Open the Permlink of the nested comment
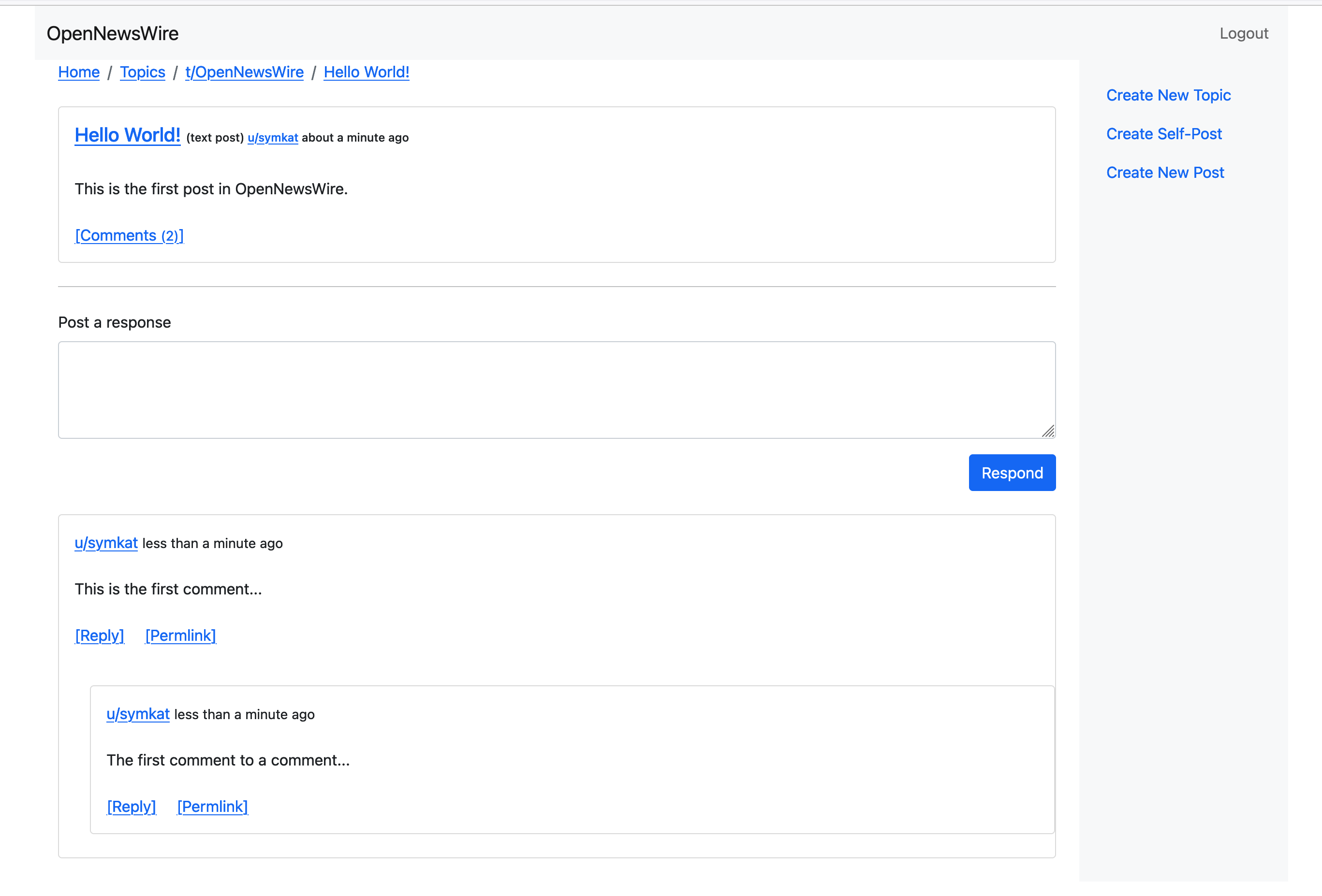 (212, 807)
